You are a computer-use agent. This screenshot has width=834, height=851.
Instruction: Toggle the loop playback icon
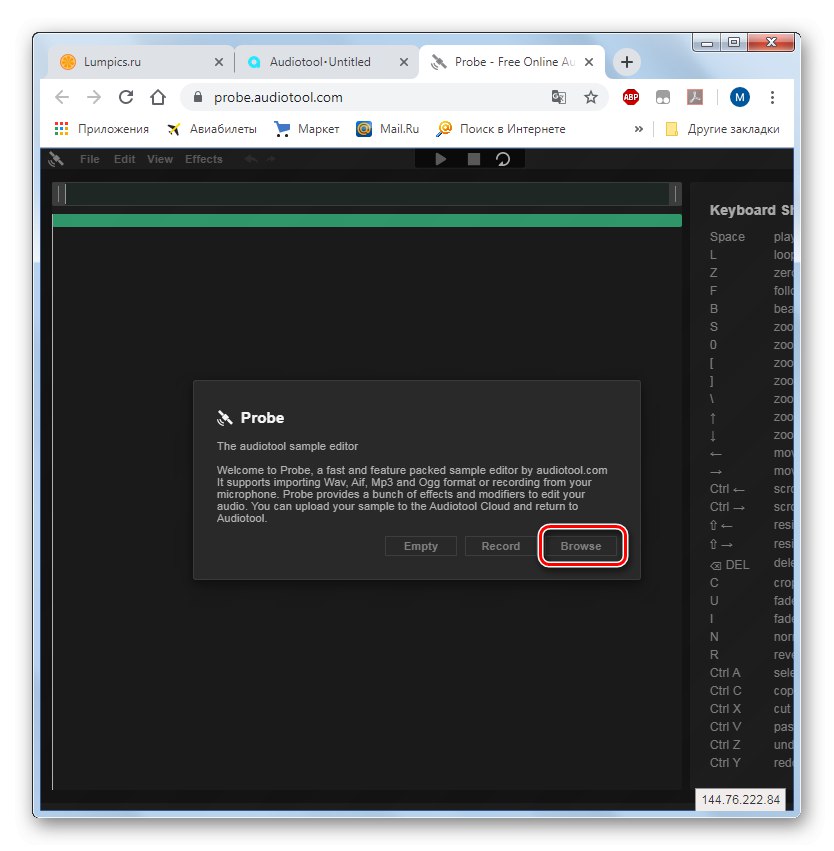pyautogui.click(x=502, y=159)
